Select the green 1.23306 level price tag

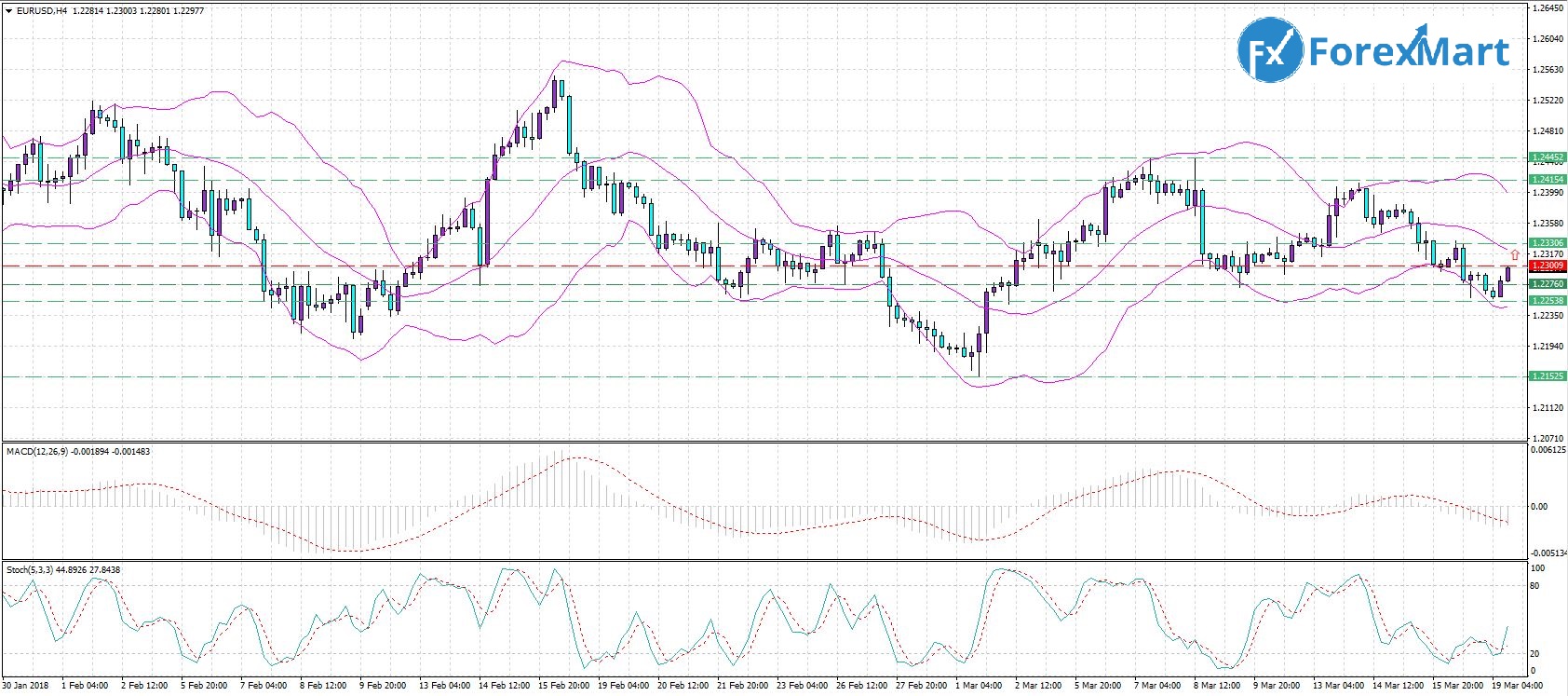[x=1548, y=243]
